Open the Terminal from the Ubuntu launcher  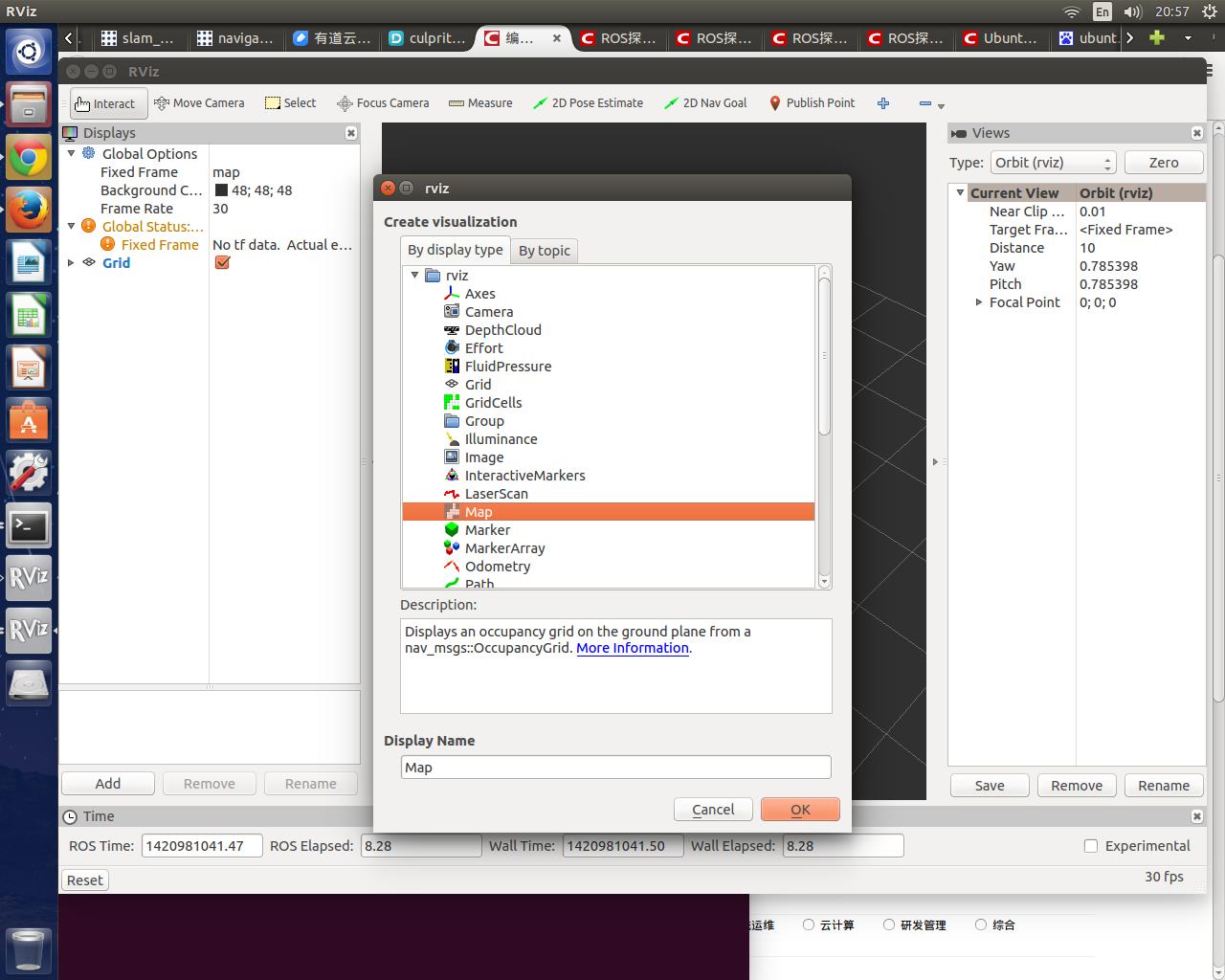(29, 525)
